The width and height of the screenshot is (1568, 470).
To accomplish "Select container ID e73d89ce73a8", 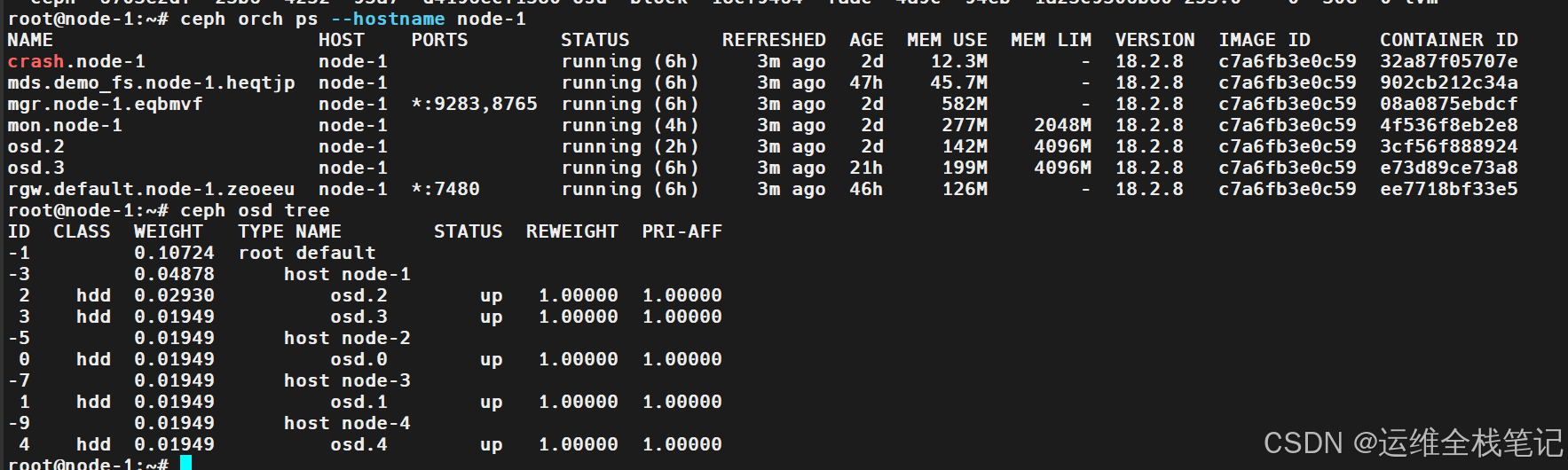I will [1449, 168].
